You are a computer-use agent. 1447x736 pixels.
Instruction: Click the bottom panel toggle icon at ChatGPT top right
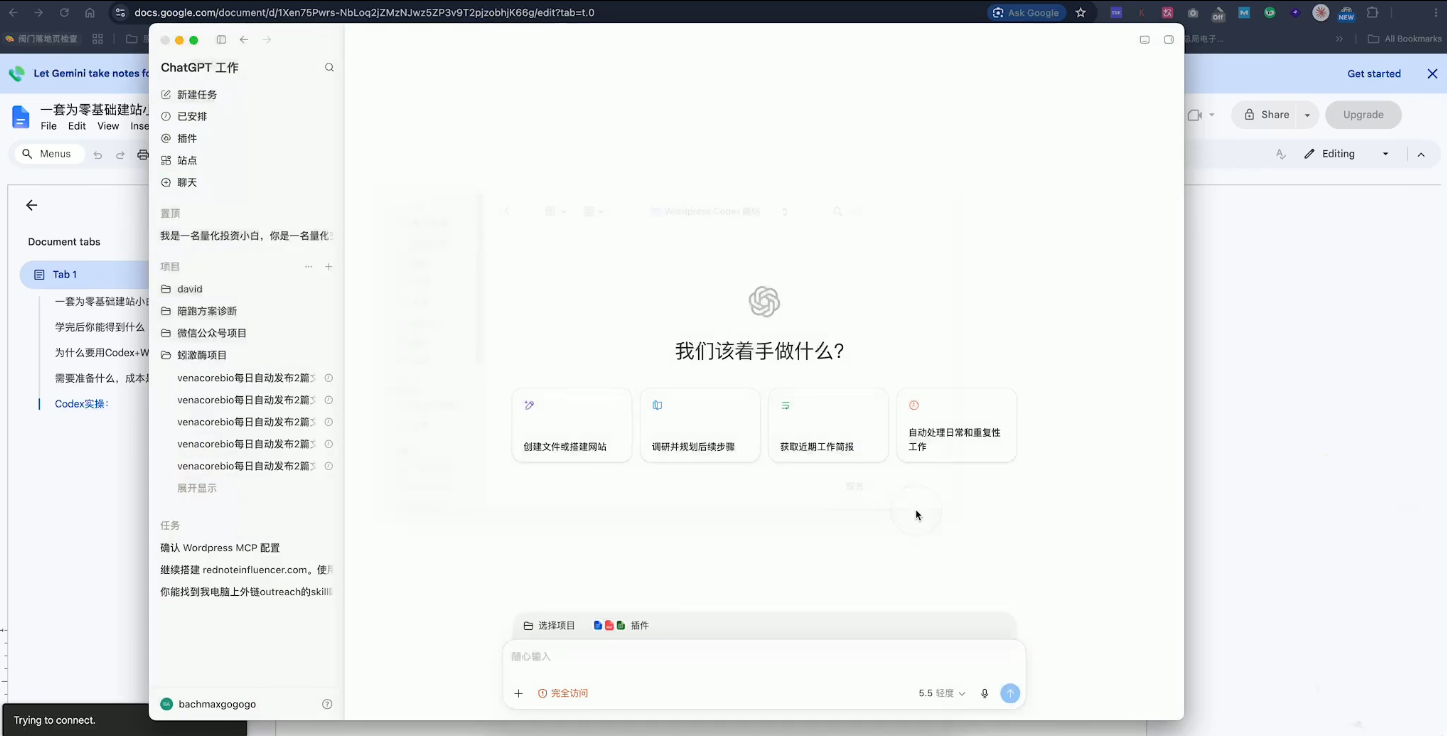coord(1145,40)
